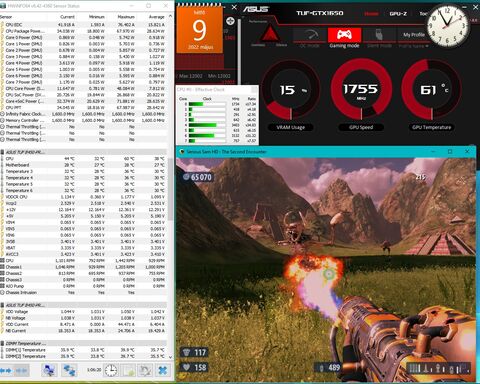Select DIMM[1] Temperature row
Screen dimensions: 480x384
[x=83, y=350]
